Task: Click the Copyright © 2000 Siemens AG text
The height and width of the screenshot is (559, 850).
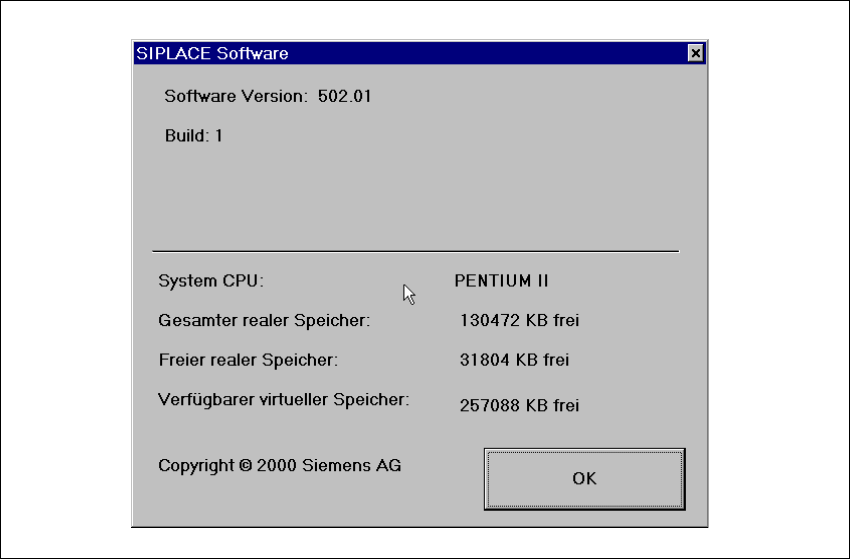Action: click(280, 466)
